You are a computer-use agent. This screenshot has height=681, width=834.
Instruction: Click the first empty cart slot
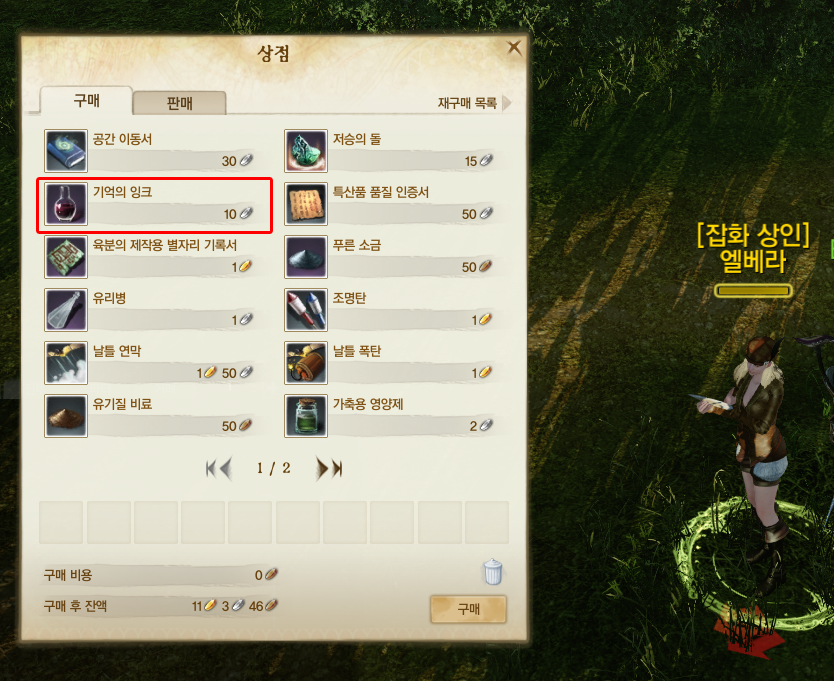(61, 522)
